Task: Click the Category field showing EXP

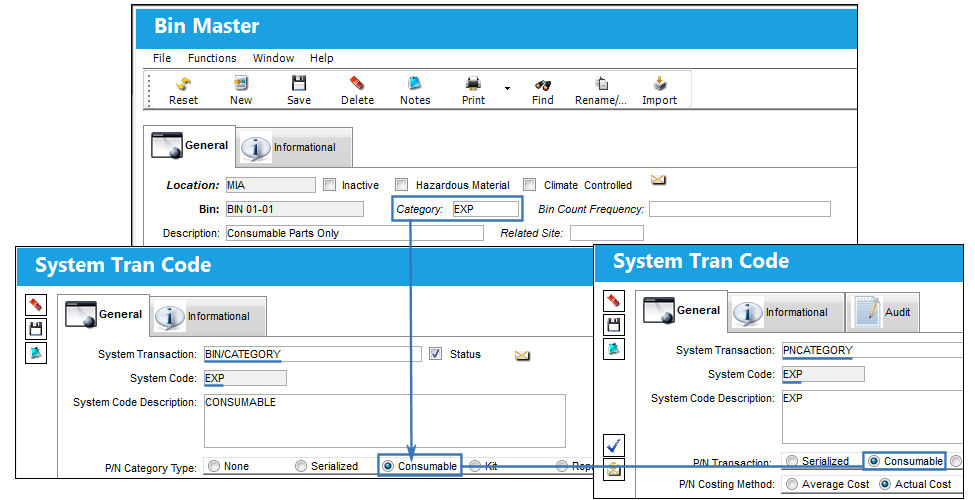Action: pos(485,209)
